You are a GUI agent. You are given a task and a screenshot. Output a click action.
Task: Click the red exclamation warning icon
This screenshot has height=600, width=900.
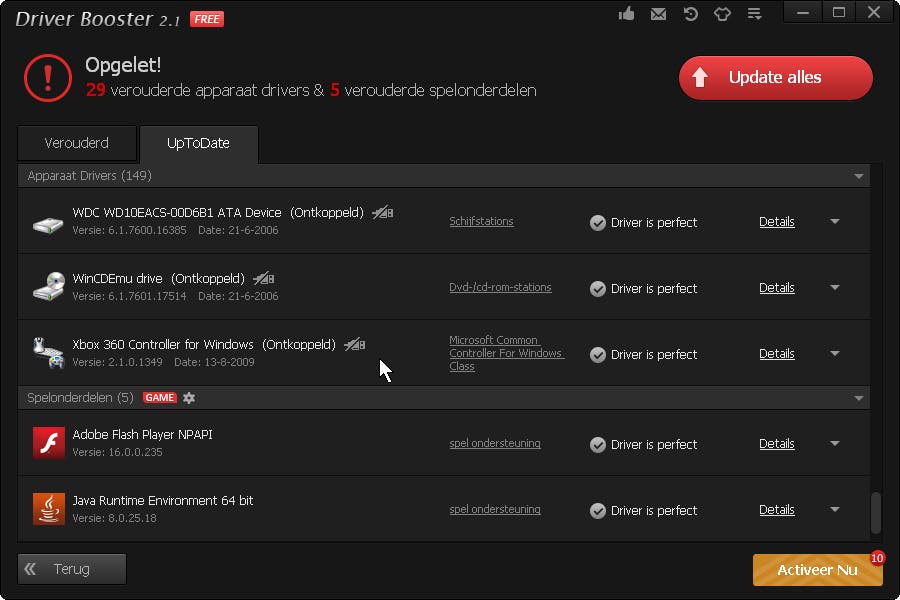click(48, 78)
